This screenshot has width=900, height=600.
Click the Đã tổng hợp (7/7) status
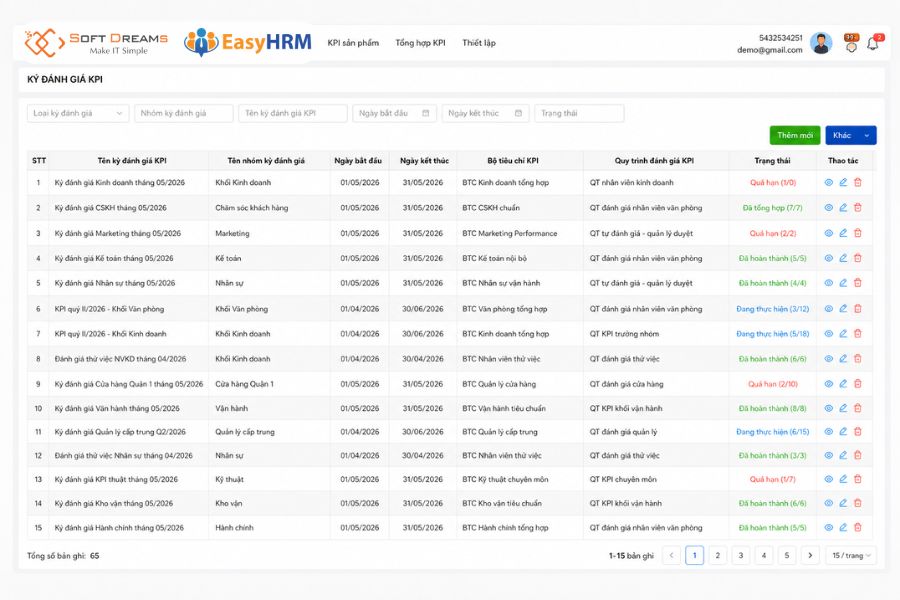[773, 208]
